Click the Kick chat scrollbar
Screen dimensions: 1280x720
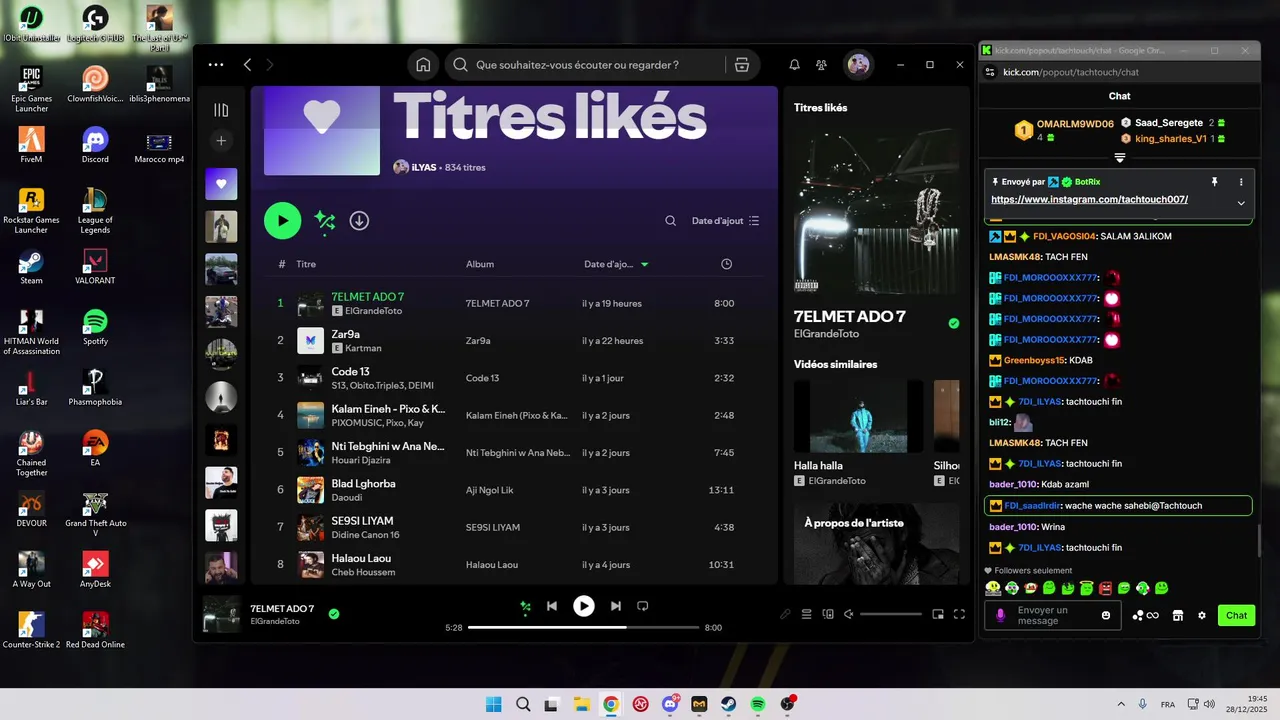(x=1258, y=539)
